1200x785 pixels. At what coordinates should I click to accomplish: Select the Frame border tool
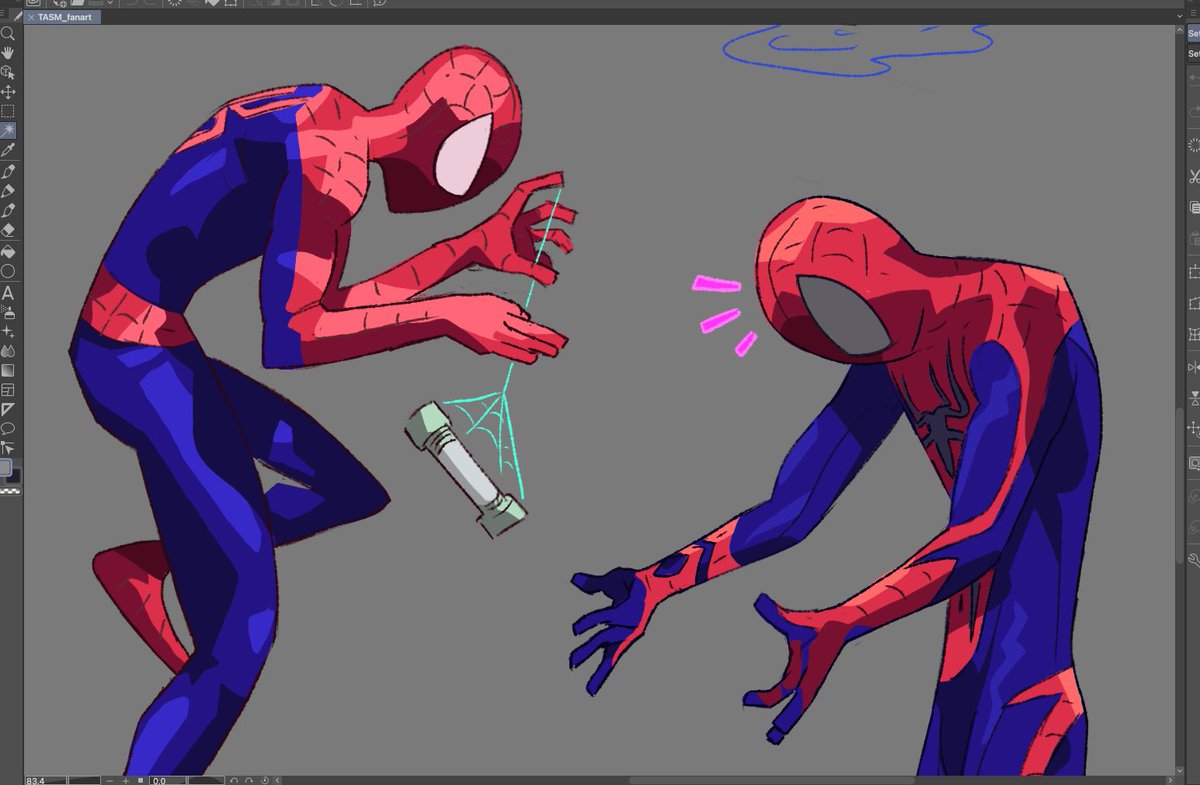coord(8,389)
